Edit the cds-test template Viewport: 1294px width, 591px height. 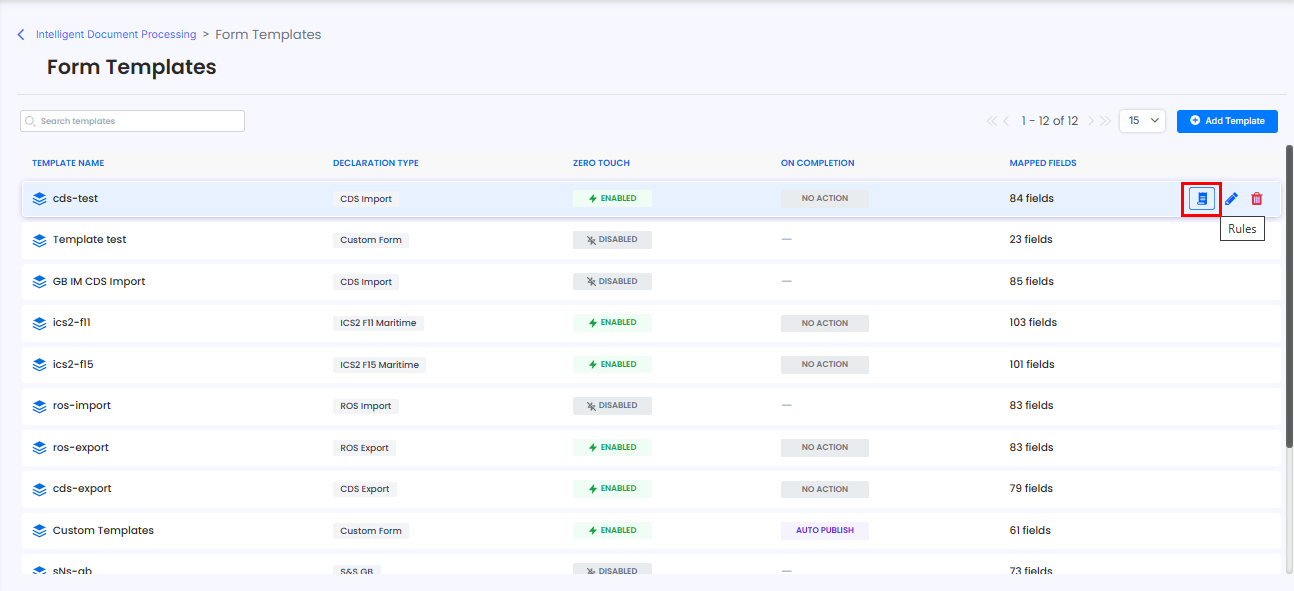click(1231, 198)
